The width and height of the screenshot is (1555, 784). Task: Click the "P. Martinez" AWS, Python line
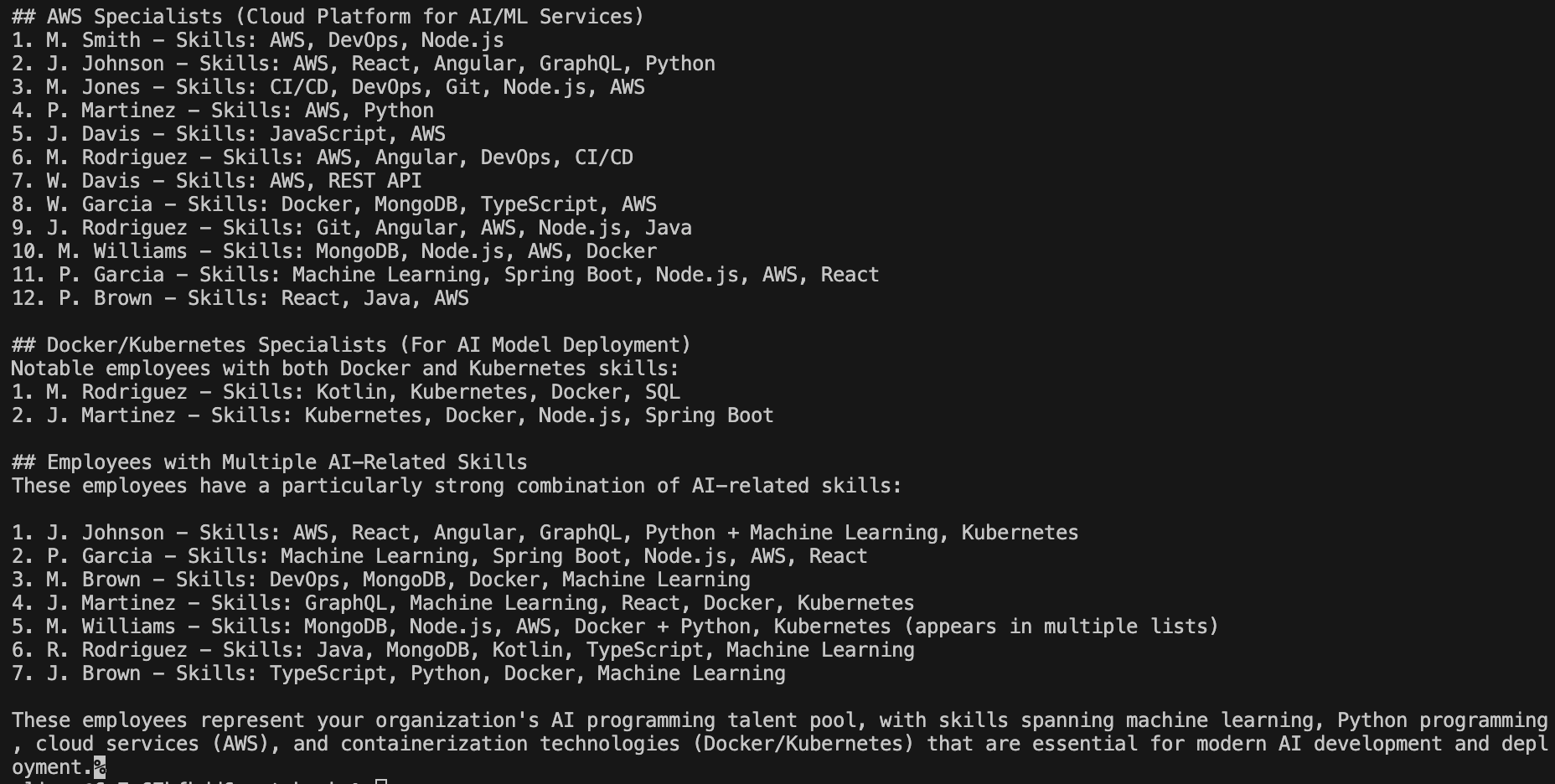pos(222,111)
